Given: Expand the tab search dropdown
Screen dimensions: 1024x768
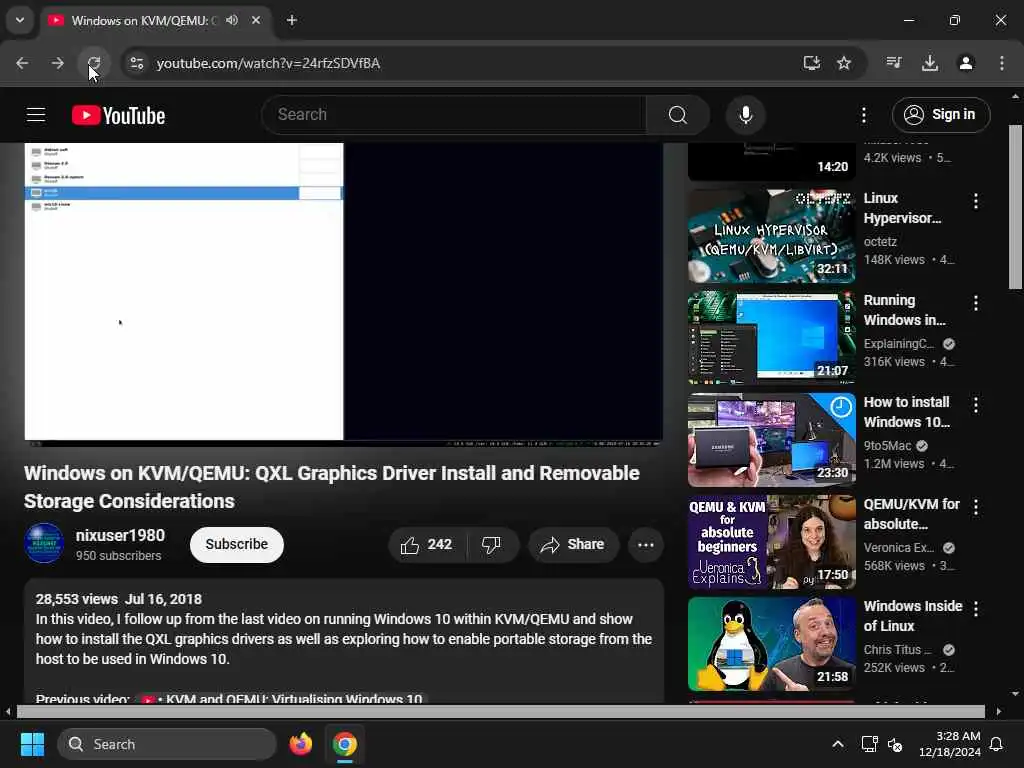Looking at the screenshot, I should click(x=20, y=20).
